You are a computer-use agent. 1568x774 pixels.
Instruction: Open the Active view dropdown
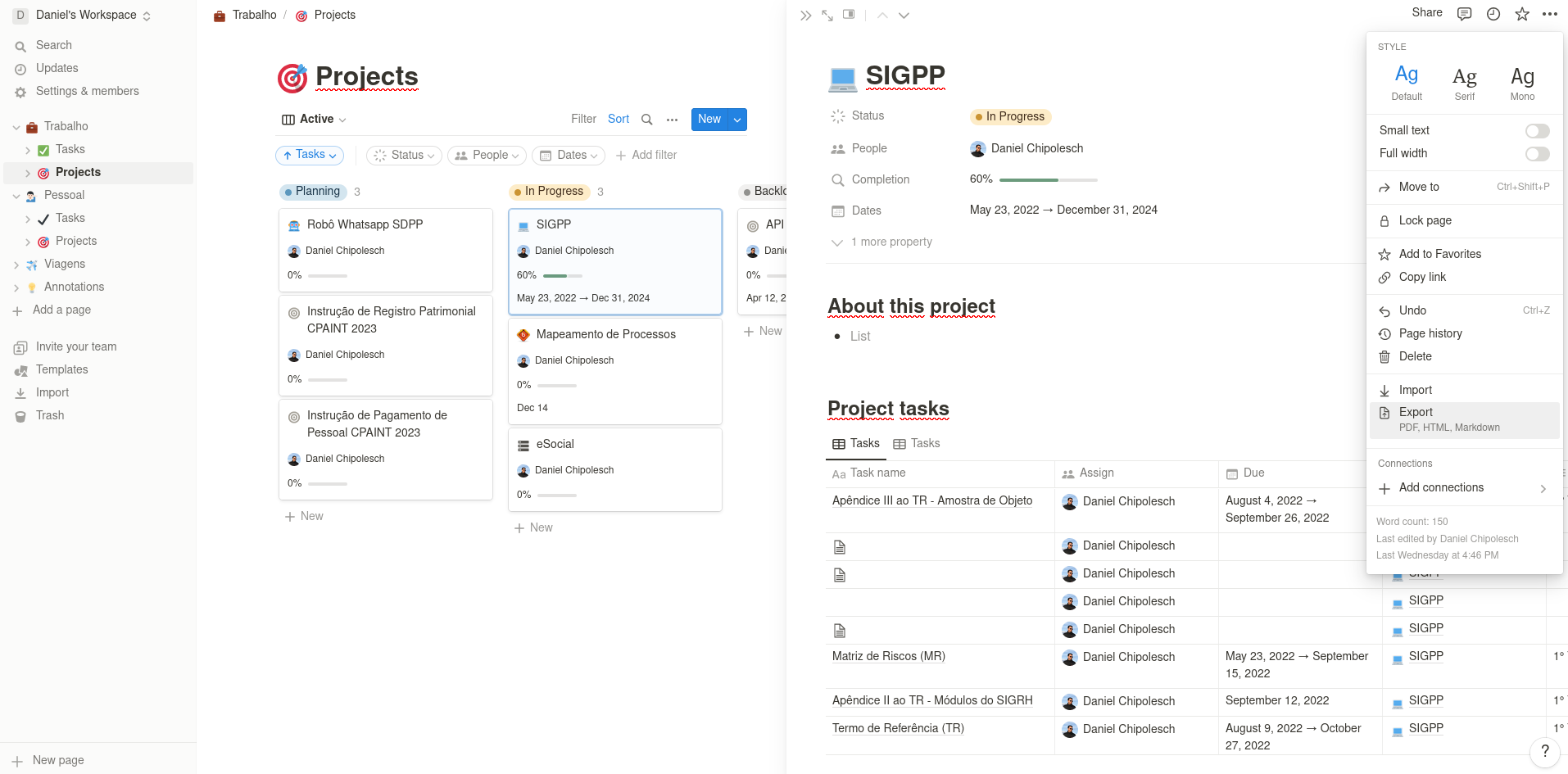pyautogui.click(x=314, y=119)
